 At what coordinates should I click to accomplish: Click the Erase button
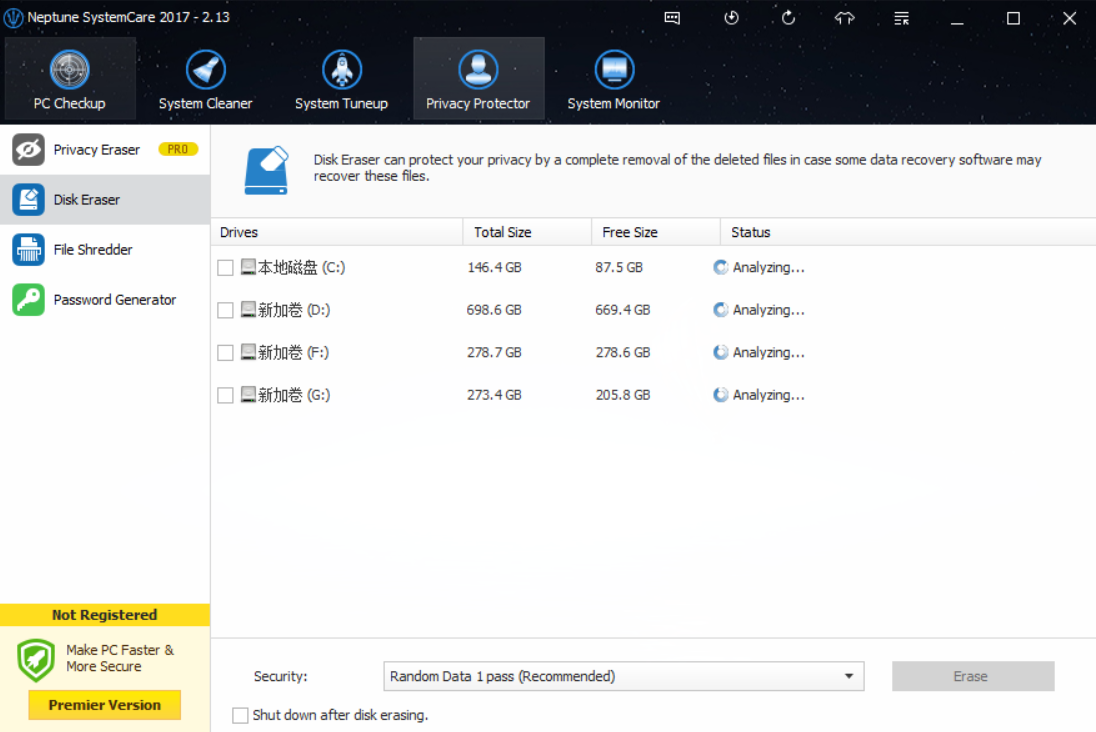pyautogui.click(x=973, y=676)
